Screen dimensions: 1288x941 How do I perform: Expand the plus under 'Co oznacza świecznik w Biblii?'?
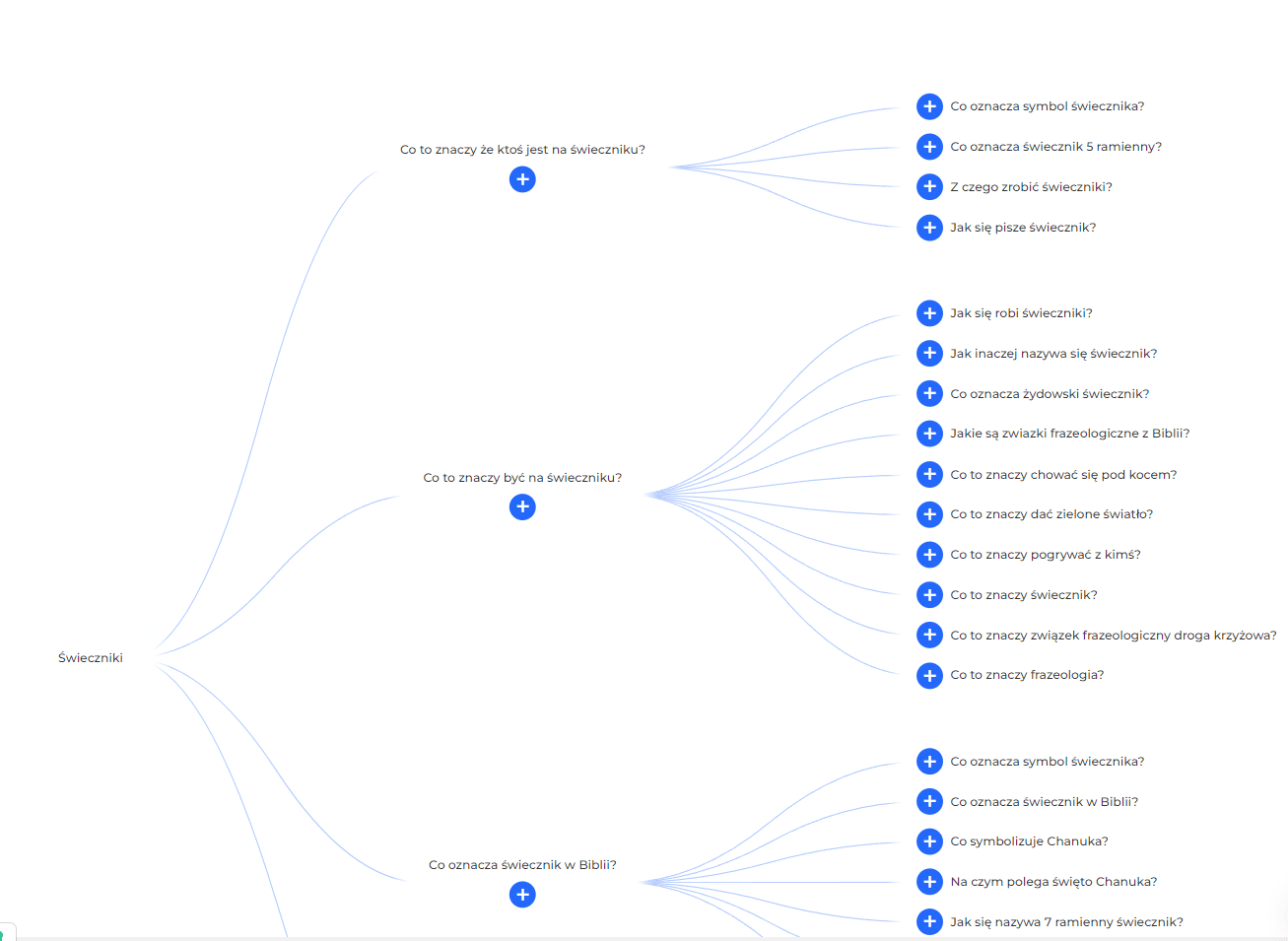[522, 895]
